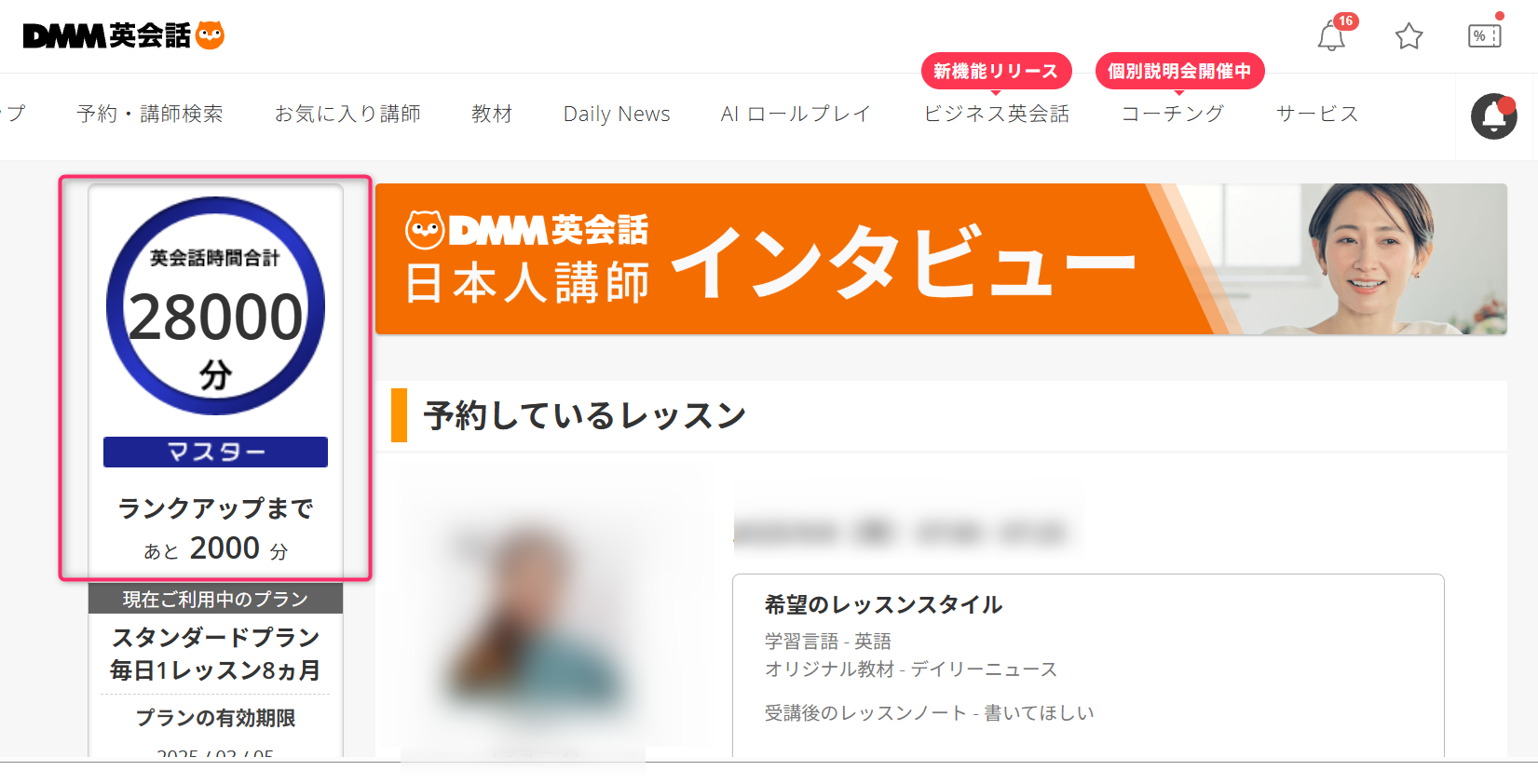This screenshot has height=784, width=1538.
Task: Open the coupon percent ticket icon
Action: tap(1485, 35)
